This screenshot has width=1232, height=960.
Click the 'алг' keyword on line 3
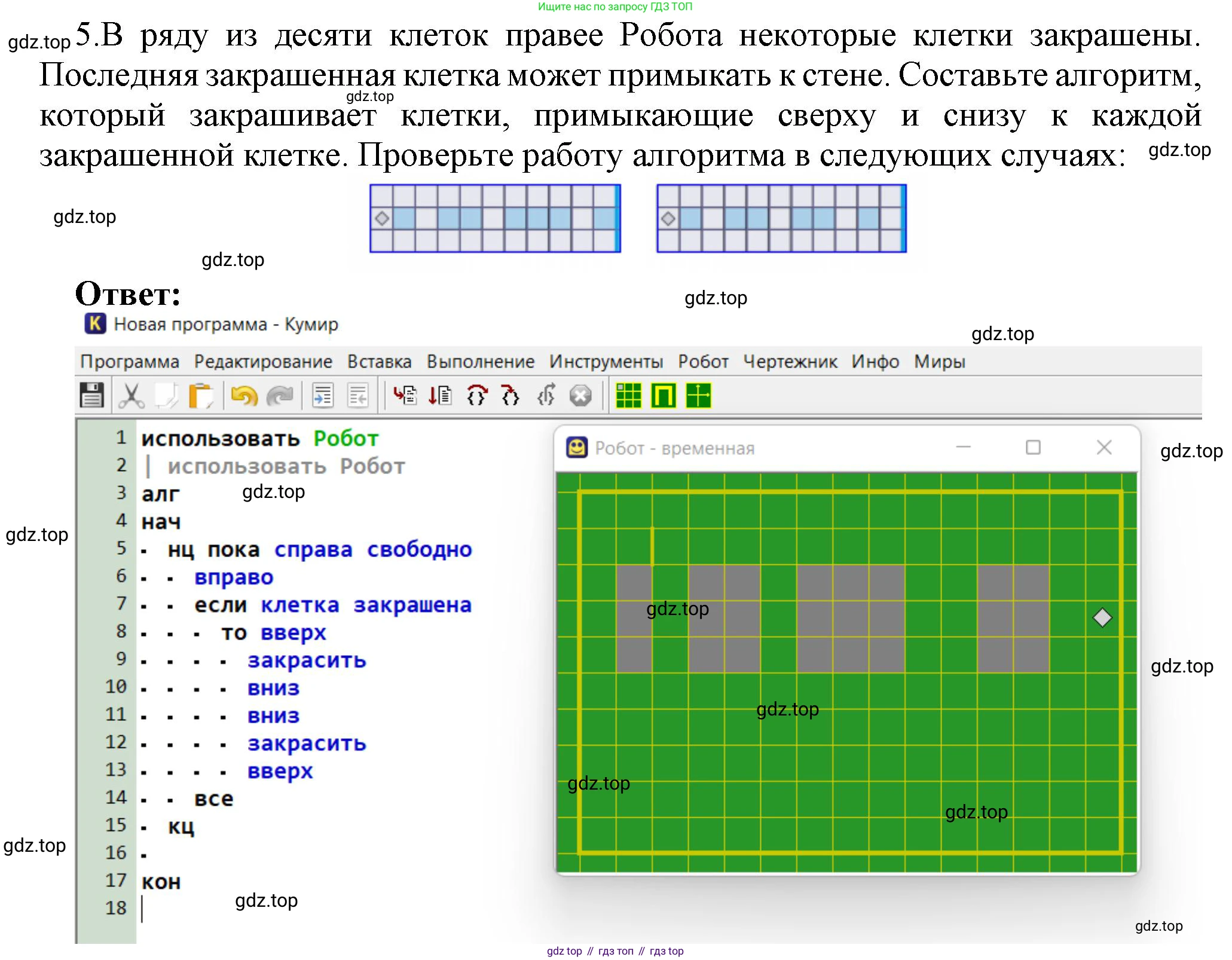pos(160,494)
